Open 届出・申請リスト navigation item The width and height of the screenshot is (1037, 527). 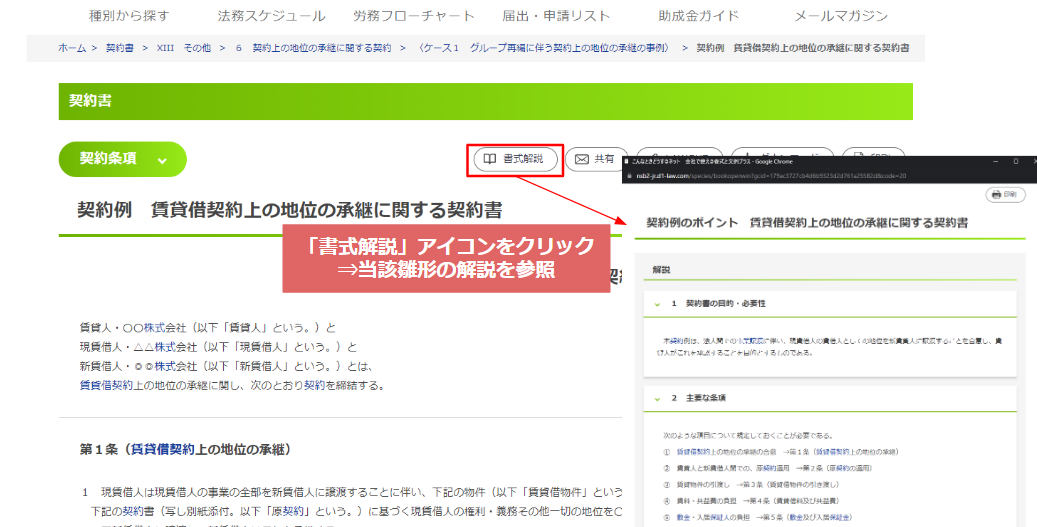(x=555, y=16)
